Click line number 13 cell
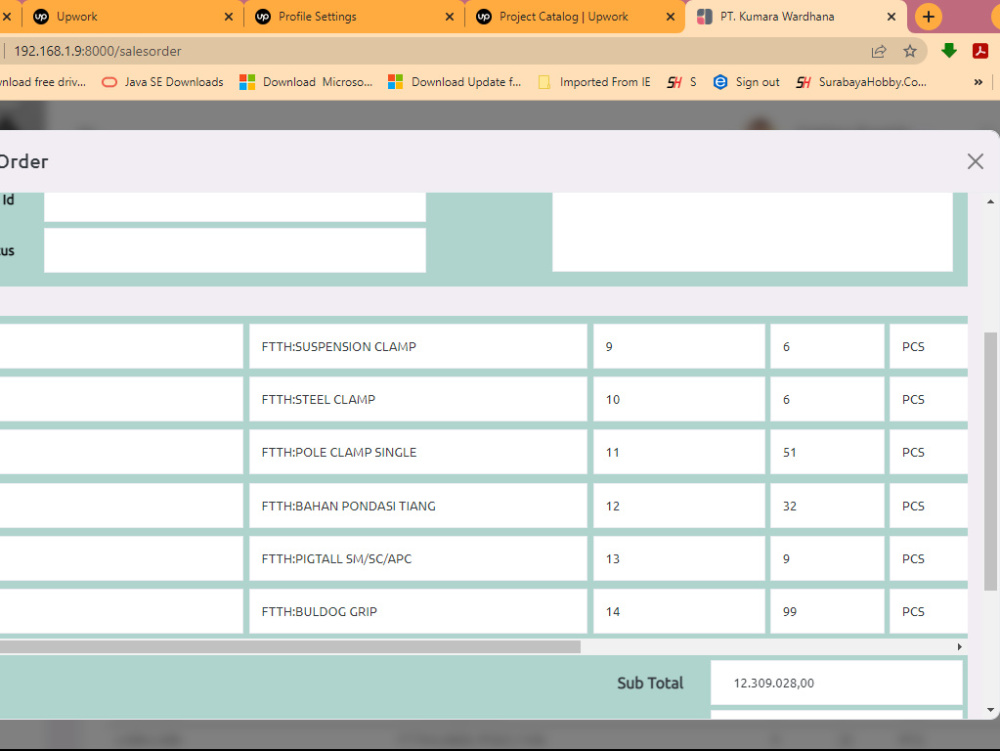This screenshot has width=1000, height=751. coord(679,558)
